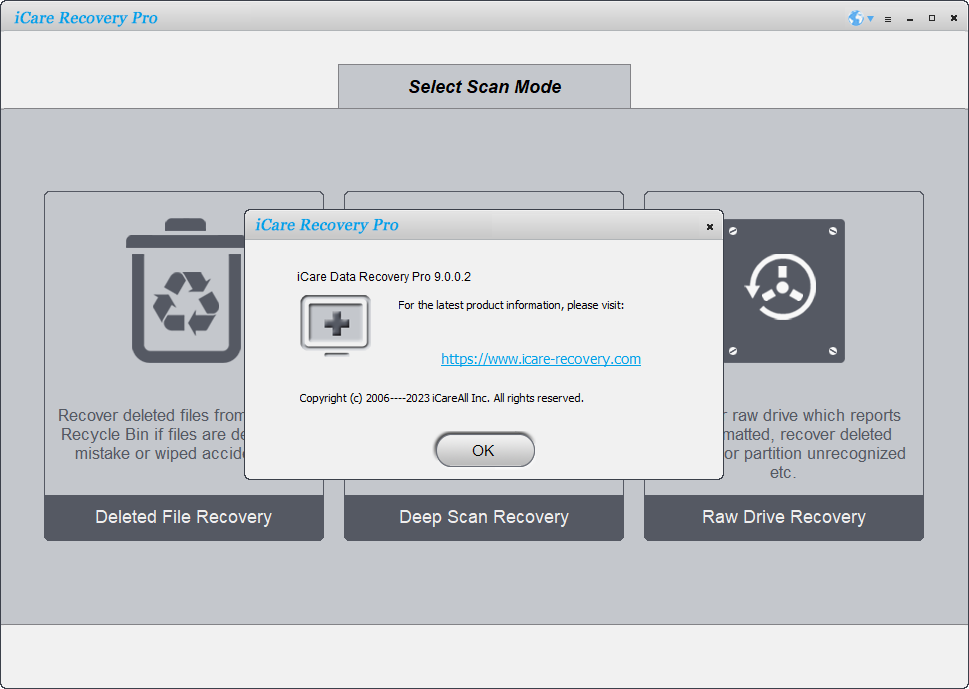This screenshot has height=689, width=969.
Task: Open the icare-recovery.com website link
Action: tap(541, 359)
